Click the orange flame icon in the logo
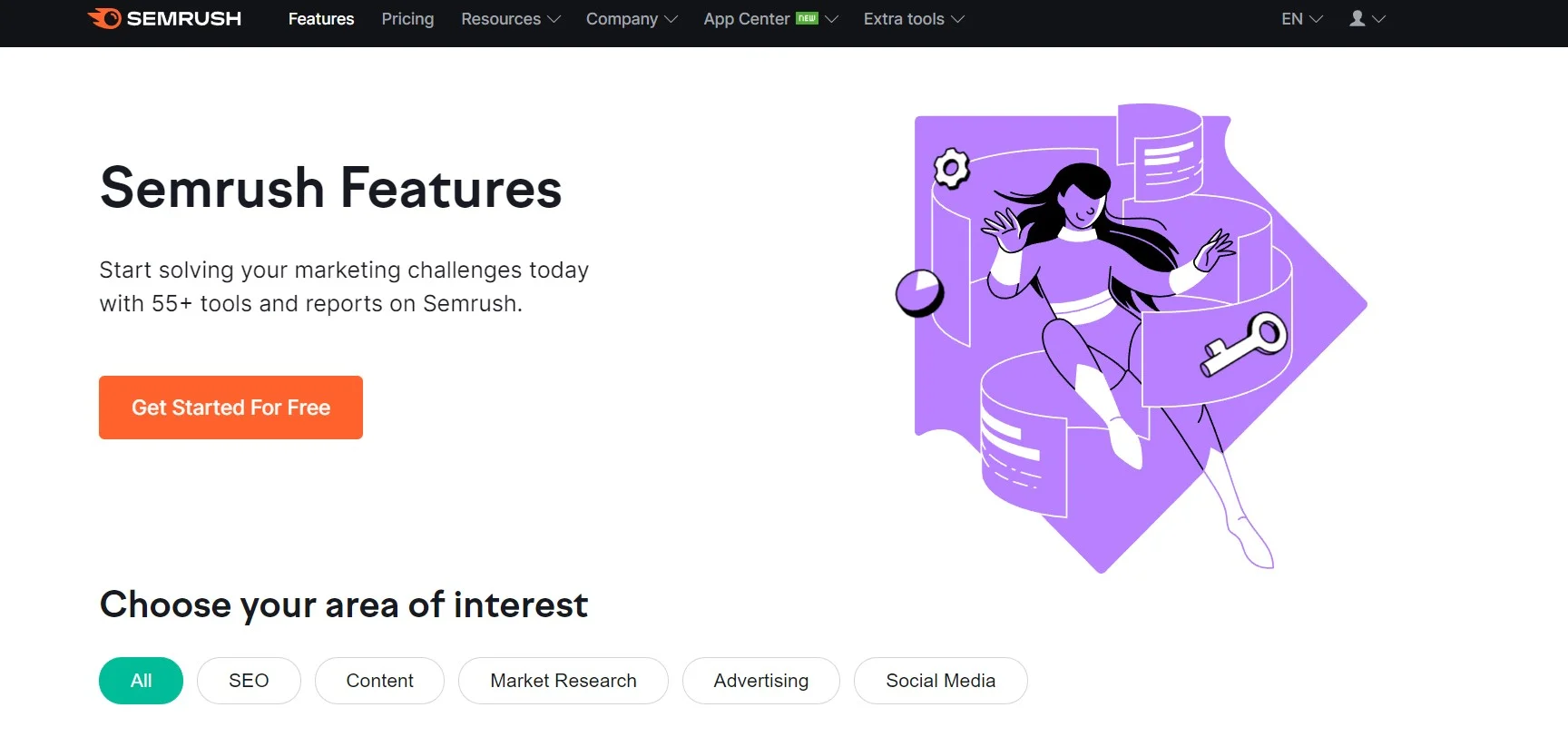This screenshot has width=1568, height=737. pyautogui.click(x=103, y=18)
